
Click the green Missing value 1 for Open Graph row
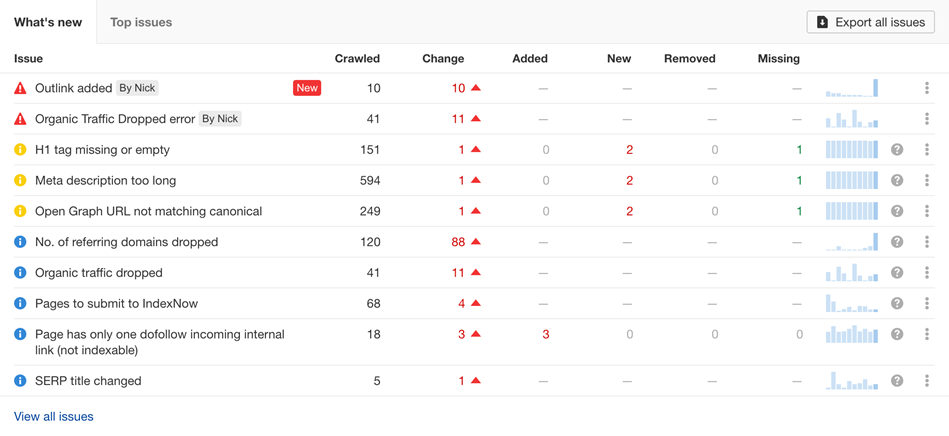click(799, 211)
